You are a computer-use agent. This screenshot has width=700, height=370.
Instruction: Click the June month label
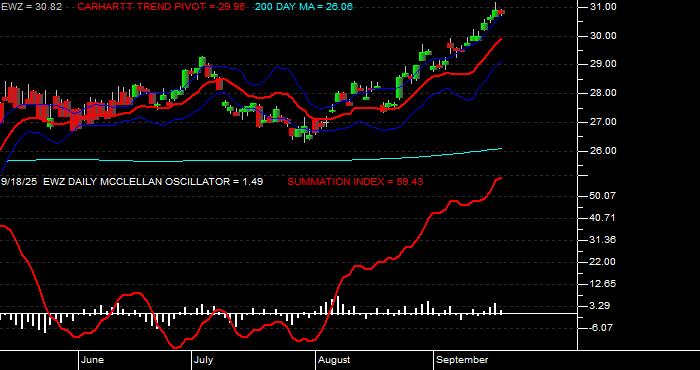pos(93,360)
